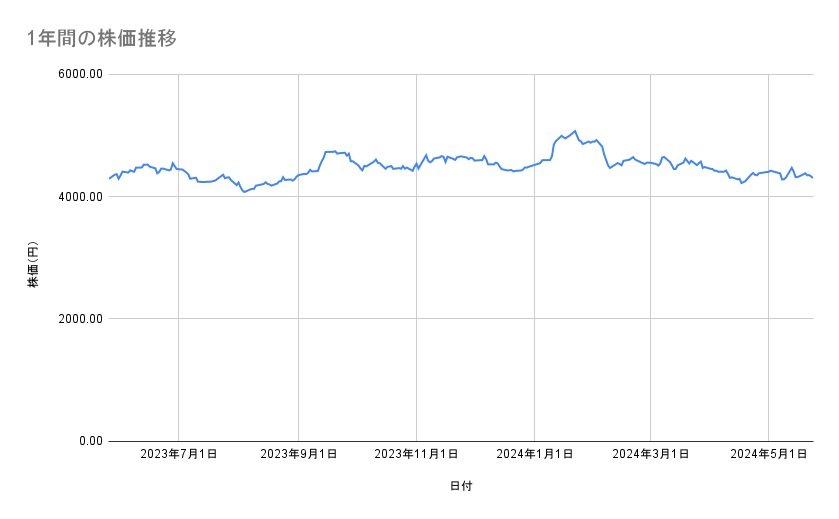Image resolution: width=839 pixels, height=519 pixels.
Task: Click the line's plateau just after 2023年9月1日
Action: (x=331, y=152)
